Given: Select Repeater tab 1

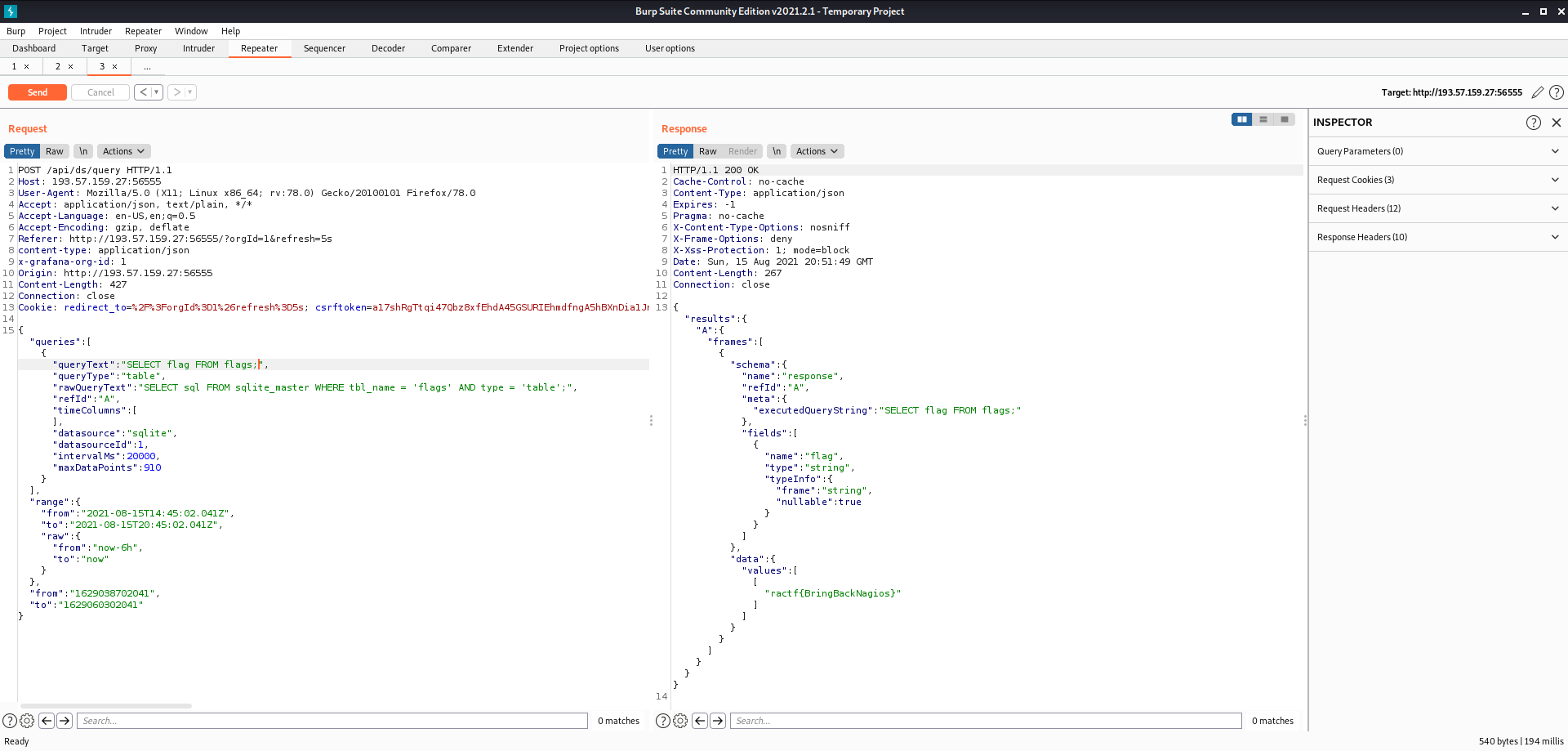Looking at the screenshot, I should point(14,67).
